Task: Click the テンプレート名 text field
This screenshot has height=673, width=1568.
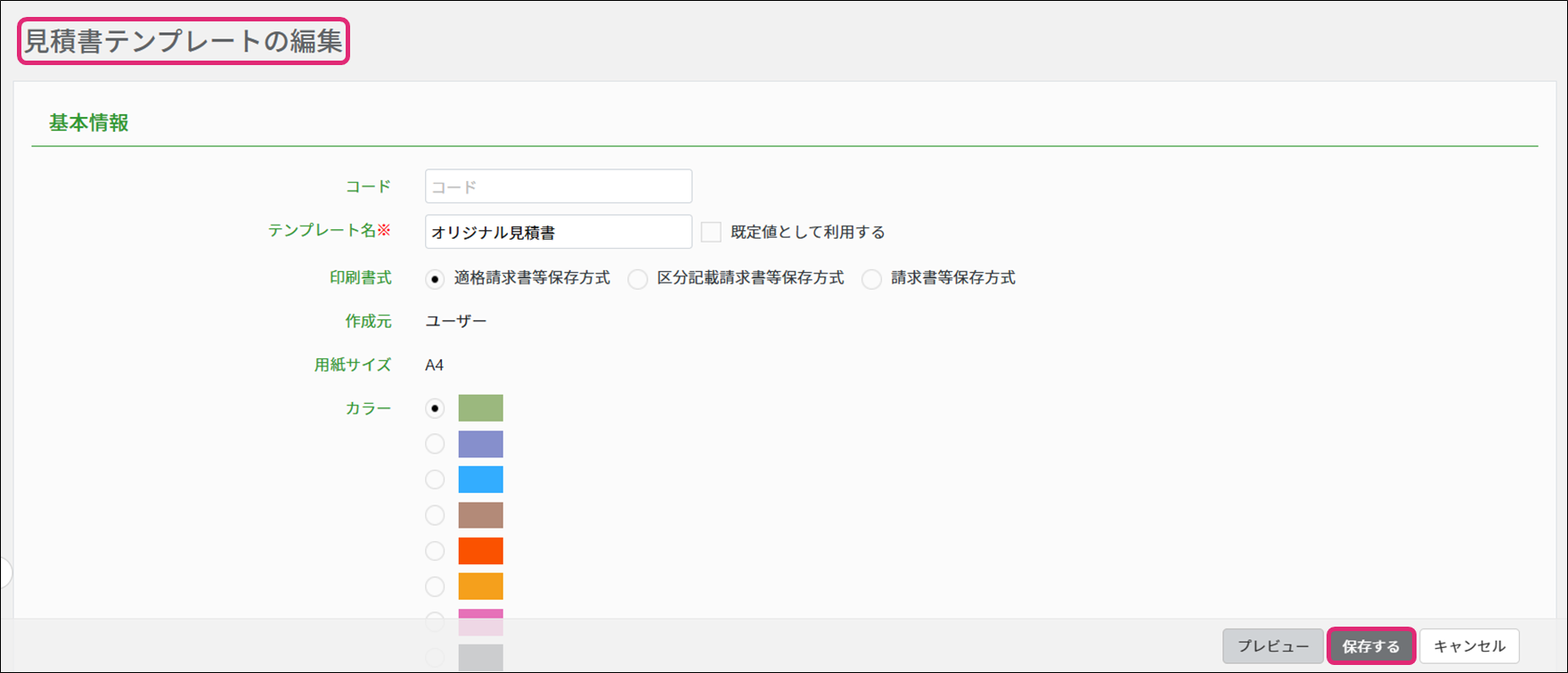Action: click(558, 232)
